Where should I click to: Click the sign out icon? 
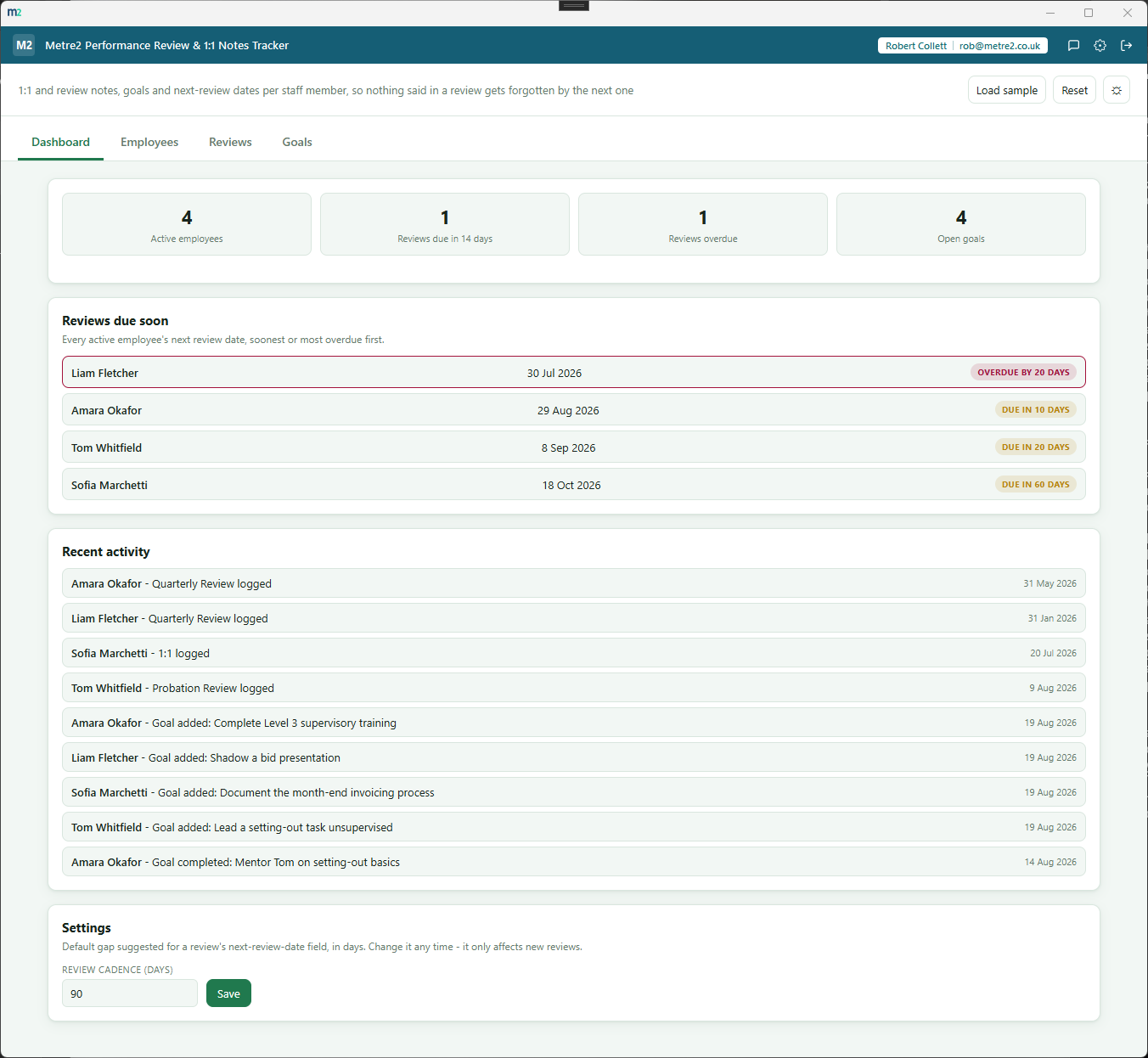1127,46
